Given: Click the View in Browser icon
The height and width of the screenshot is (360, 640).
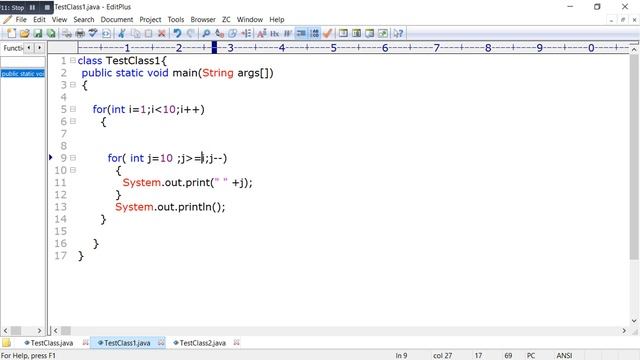Looking at the screenshot, I should 106,33.
